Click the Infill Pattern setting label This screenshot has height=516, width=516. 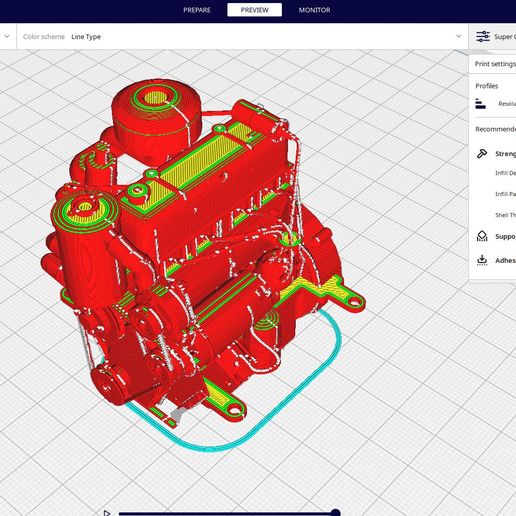click(505, 194)
